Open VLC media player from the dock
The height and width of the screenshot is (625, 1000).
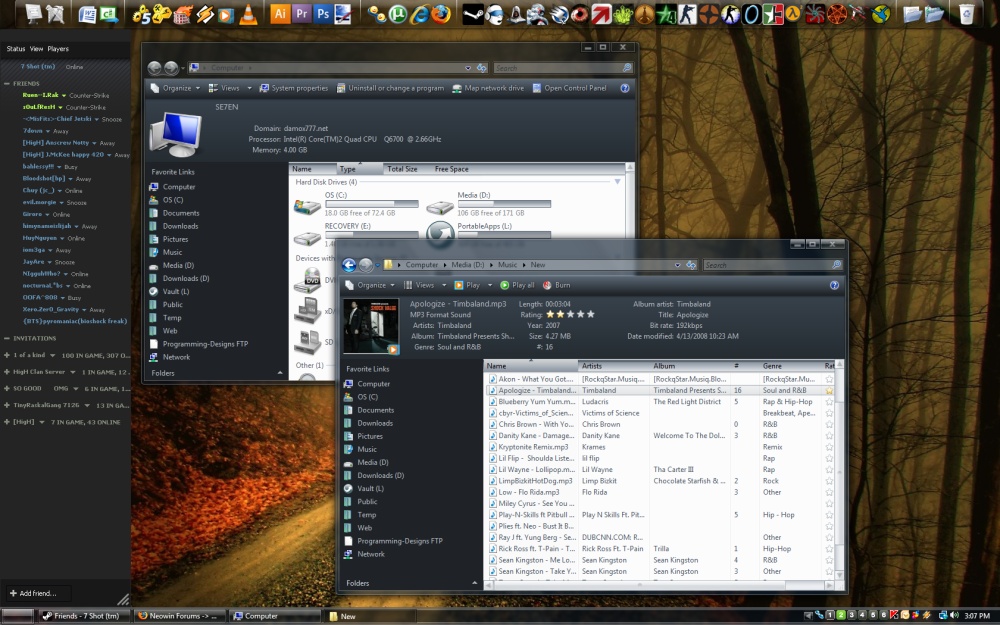(x=249, y=14)
